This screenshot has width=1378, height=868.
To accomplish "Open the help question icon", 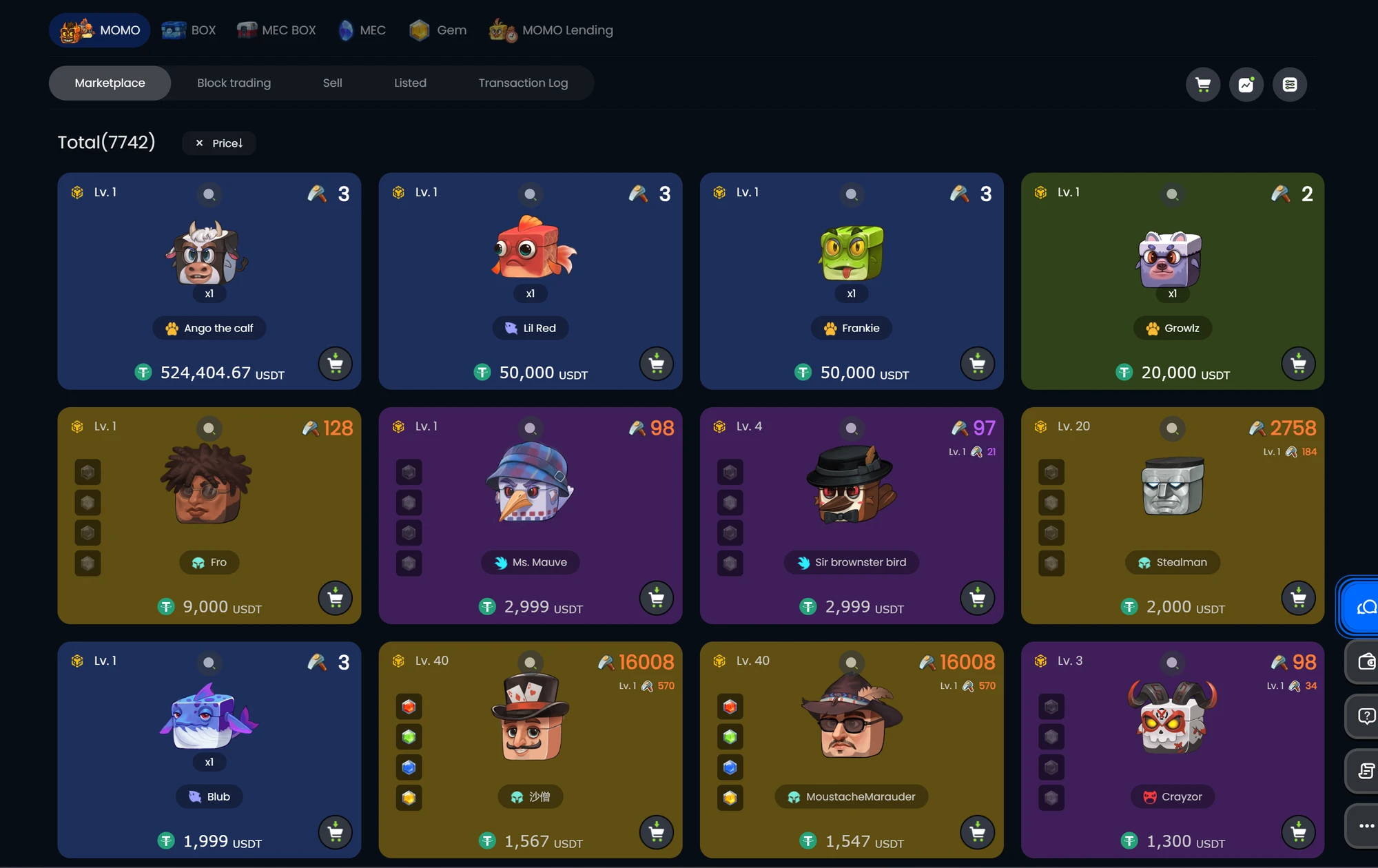I will point(1365,716).
